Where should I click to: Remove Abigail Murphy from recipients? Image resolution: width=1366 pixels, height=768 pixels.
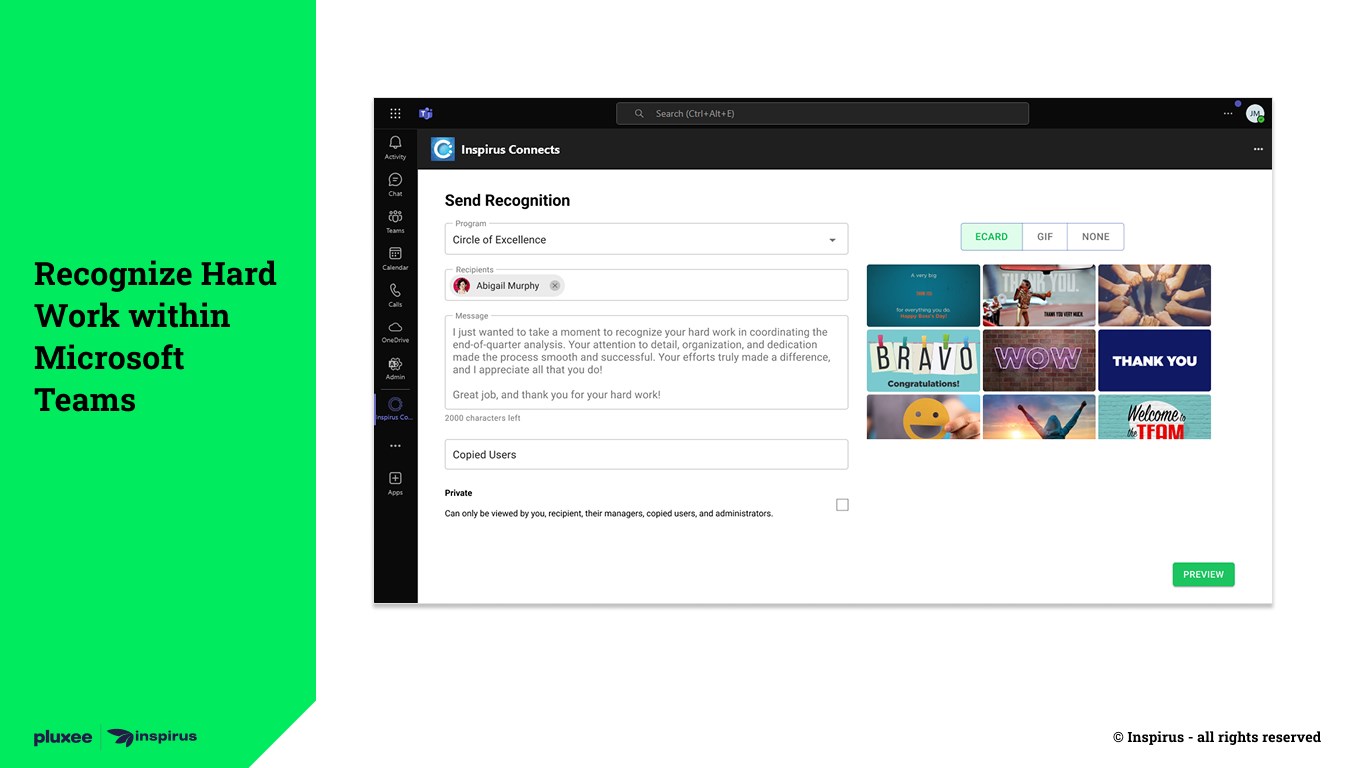(x=555, y=286)
